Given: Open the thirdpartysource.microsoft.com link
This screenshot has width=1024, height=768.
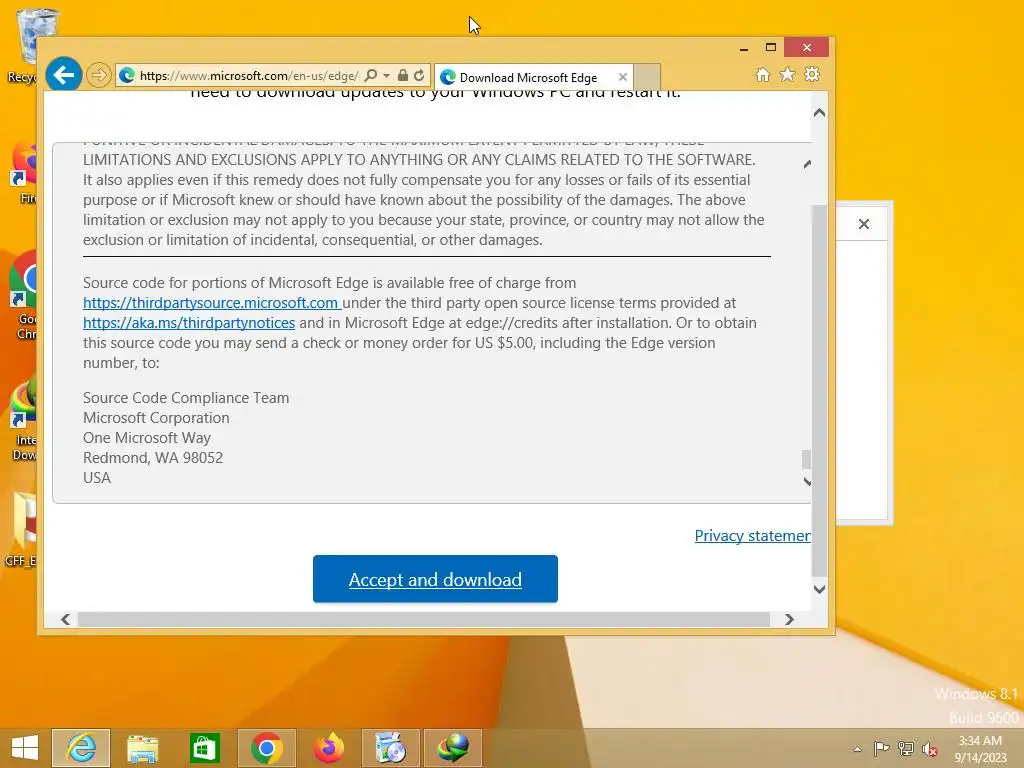Looking at the screenshot, I should click(211, 303).
